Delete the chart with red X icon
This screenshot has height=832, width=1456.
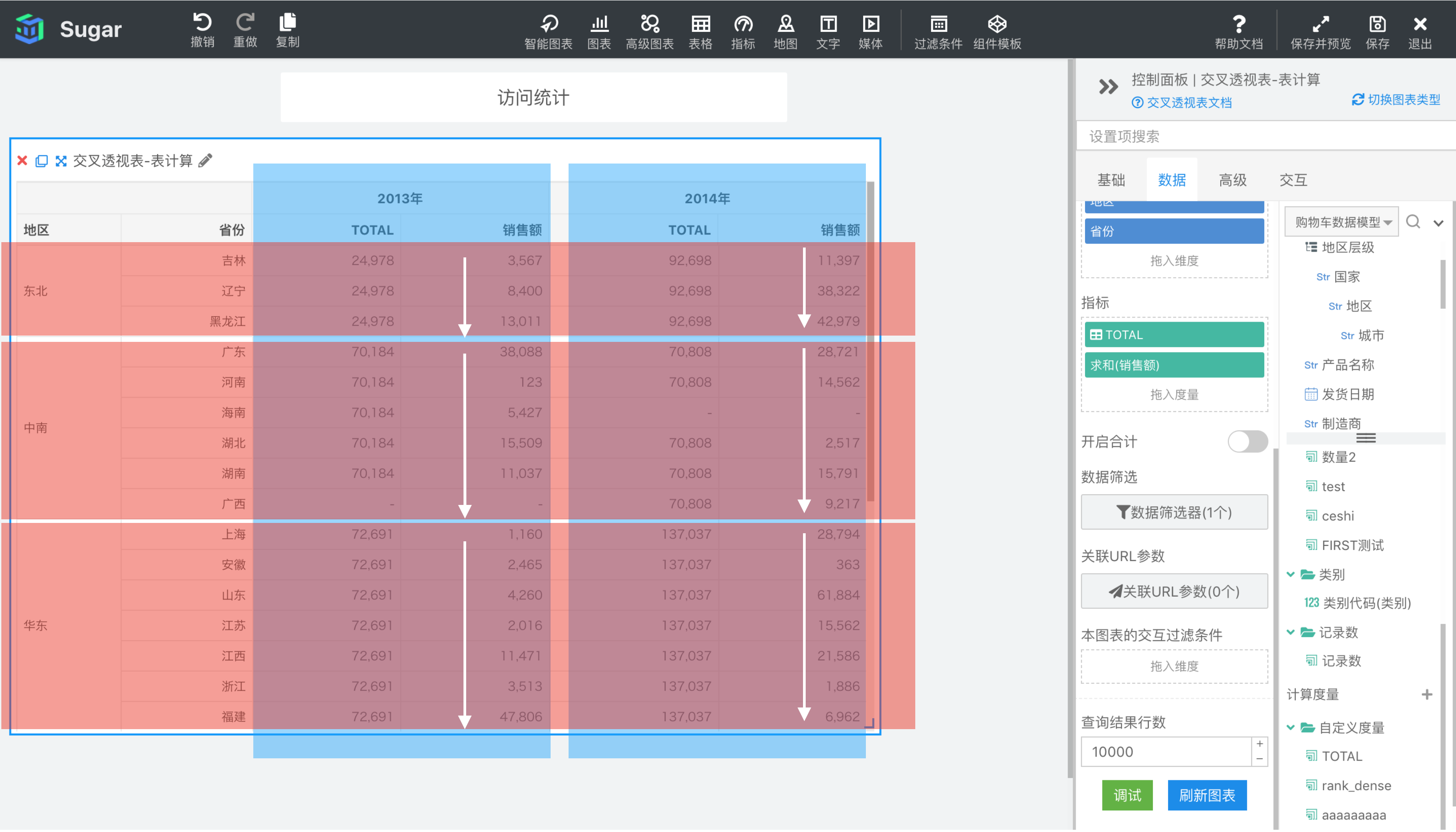(x=22, y=160)
